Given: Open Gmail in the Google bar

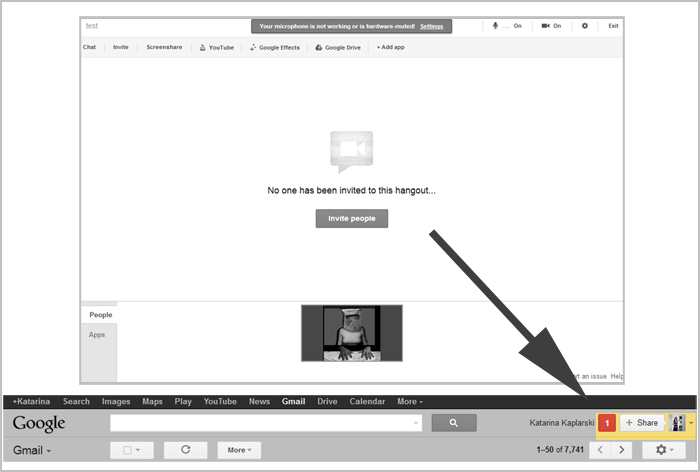Looking at the screenshot, I should [293, 401].
